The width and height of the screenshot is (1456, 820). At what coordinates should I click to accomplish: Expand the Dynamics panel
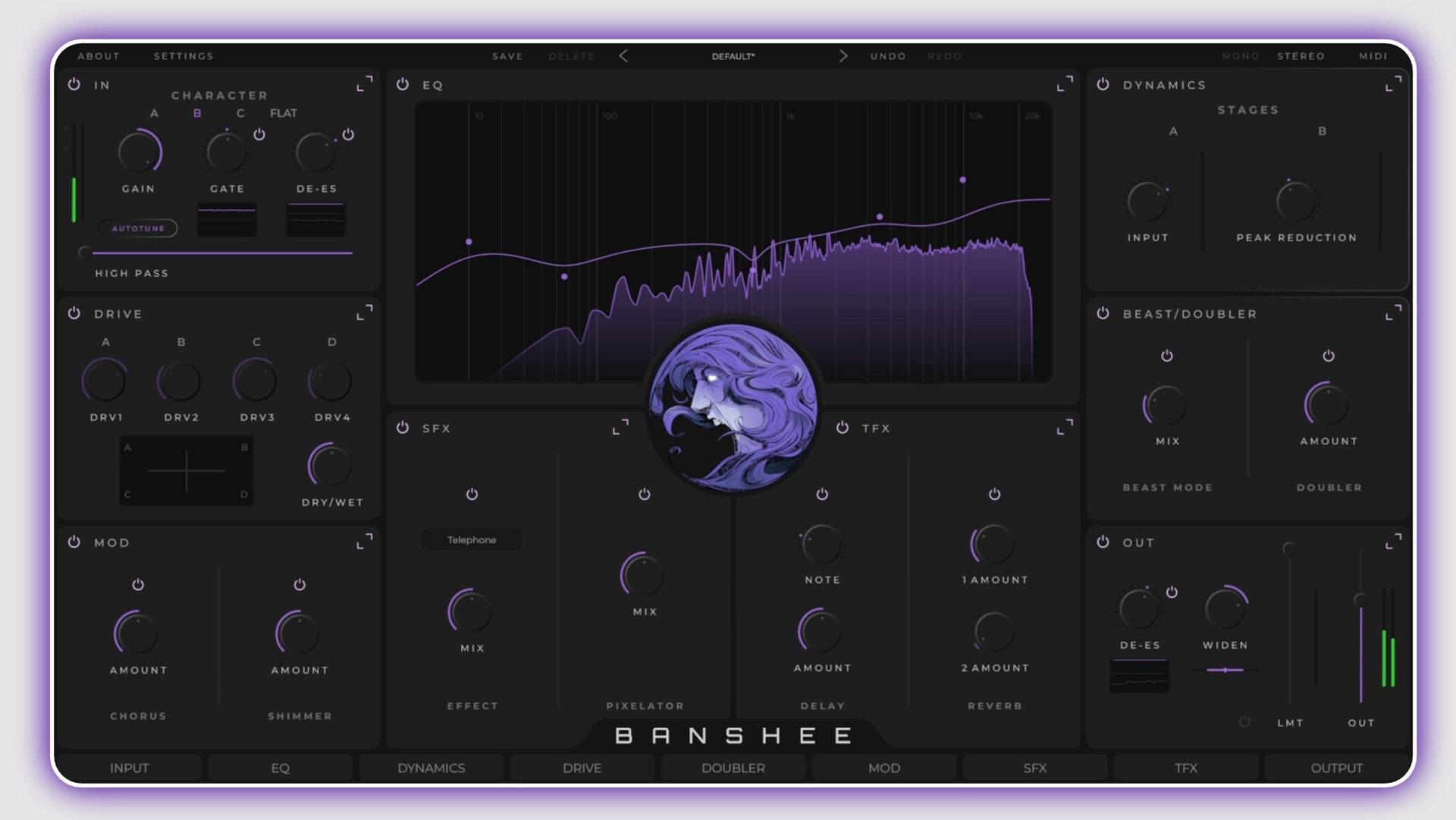click(1395, 85)
